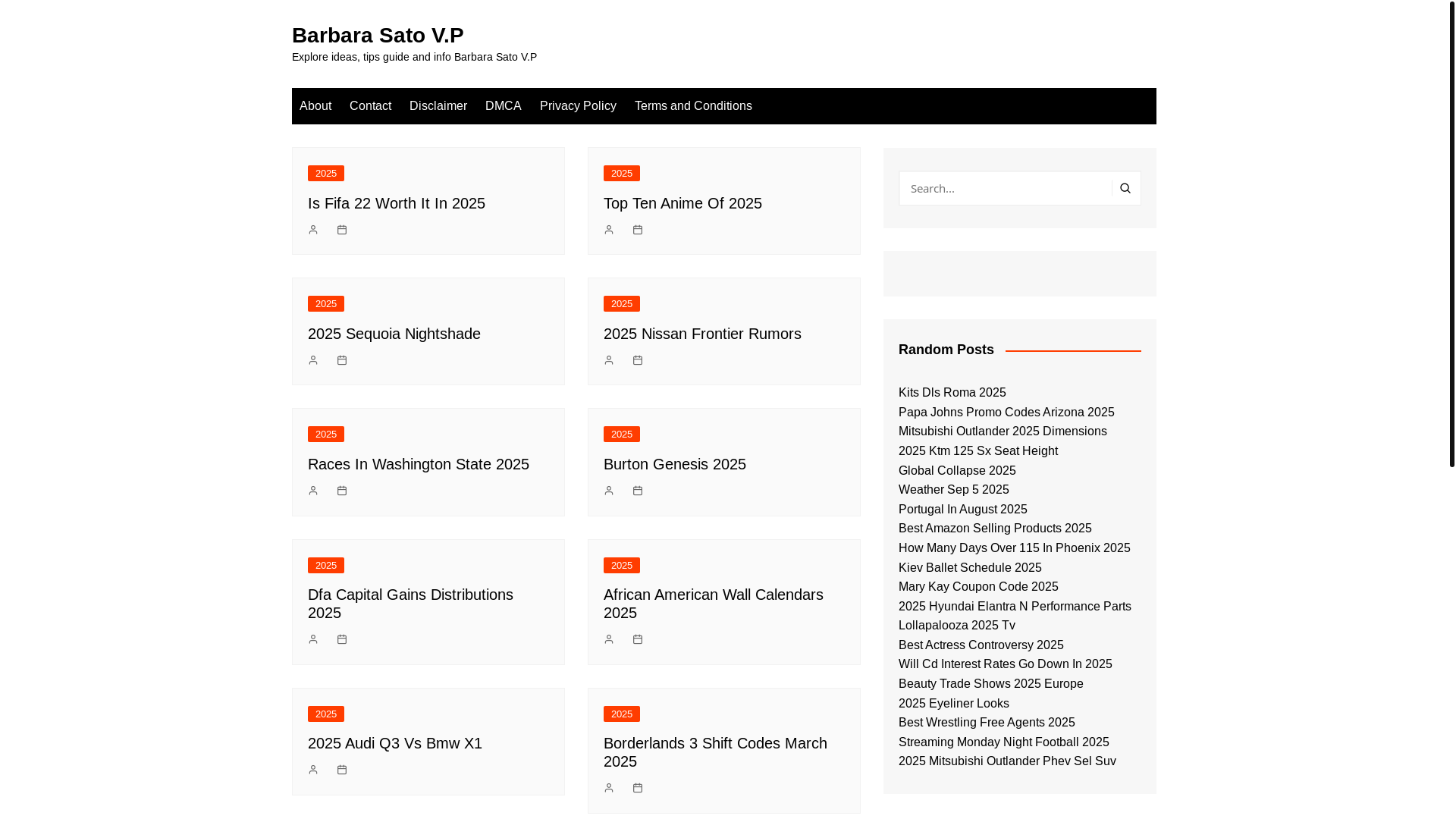1456x819 pixels.
Task: Open Dfa Capital Gains Distributions 2025
Action: pyautogui.click(x=410, y=604)
